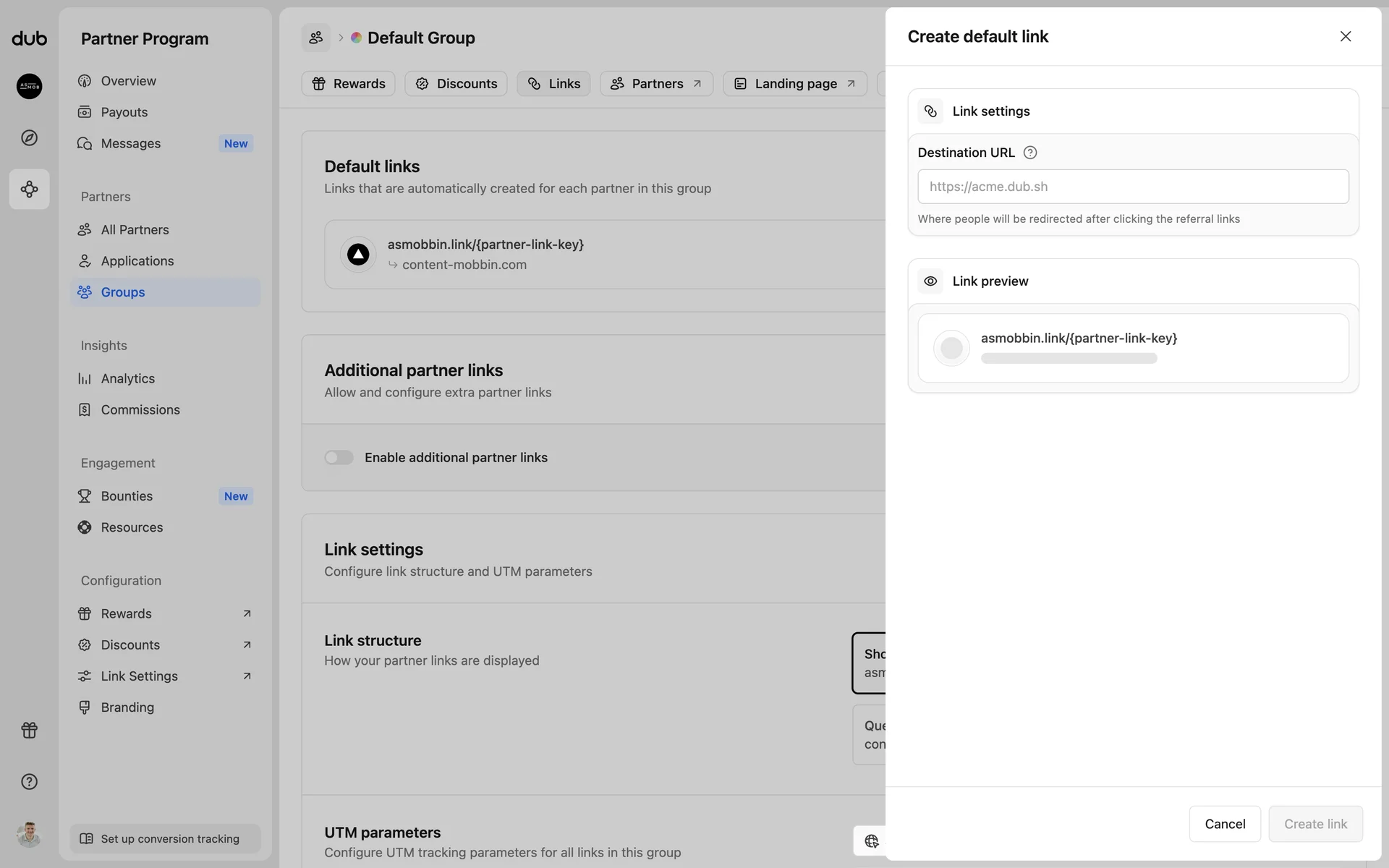Image resolution: width=1389 pixels, height=868 pixels.
Task: Open the compass explore icon in left rail
Action: pyautogui.click(x=29, y=137)
